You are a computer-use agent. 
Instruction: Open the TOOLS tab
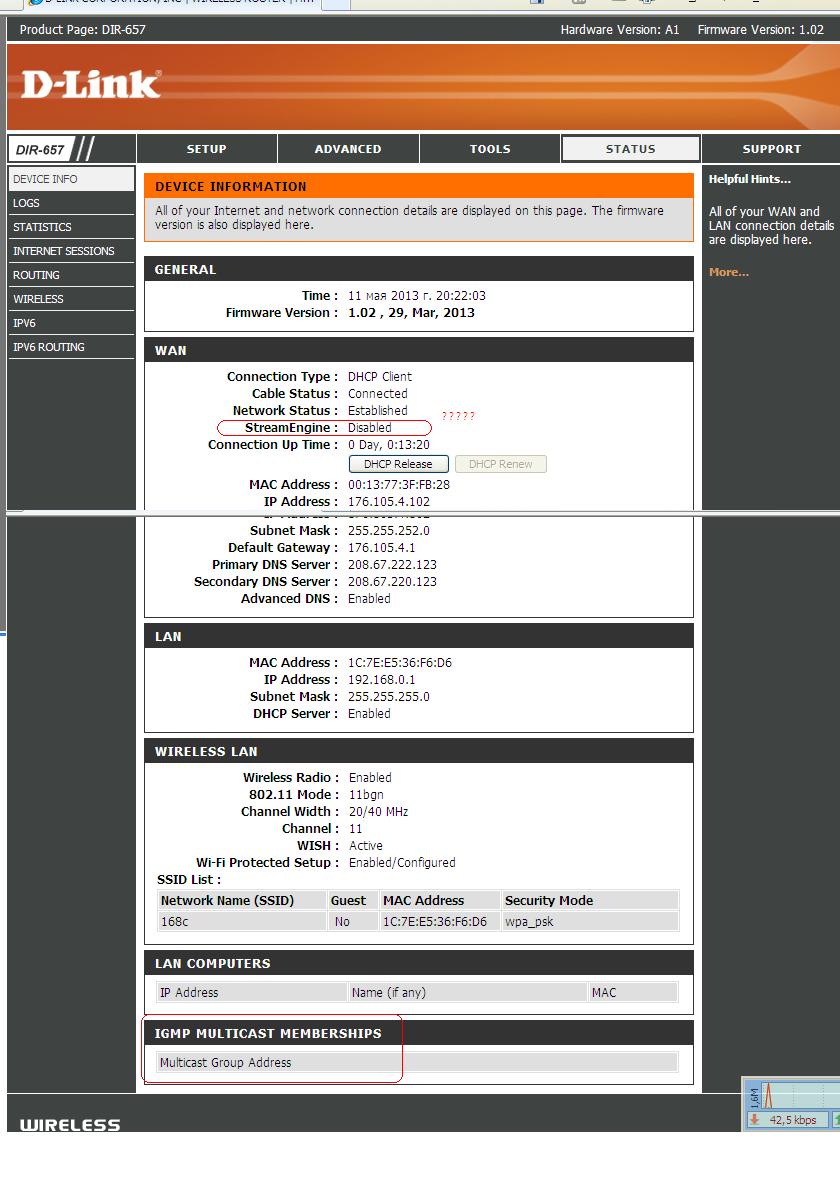tap(490, 149)
